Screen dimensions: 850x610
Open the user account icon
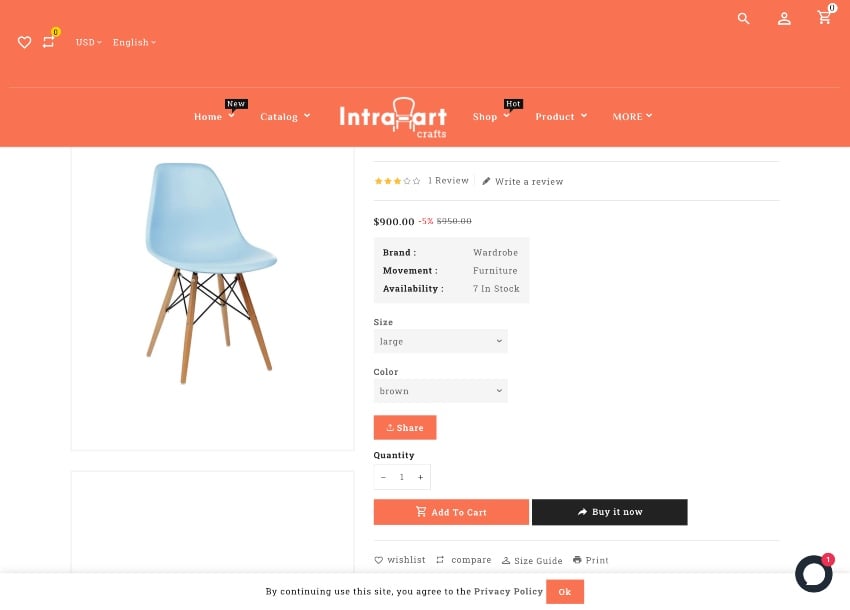pos(784,19)
